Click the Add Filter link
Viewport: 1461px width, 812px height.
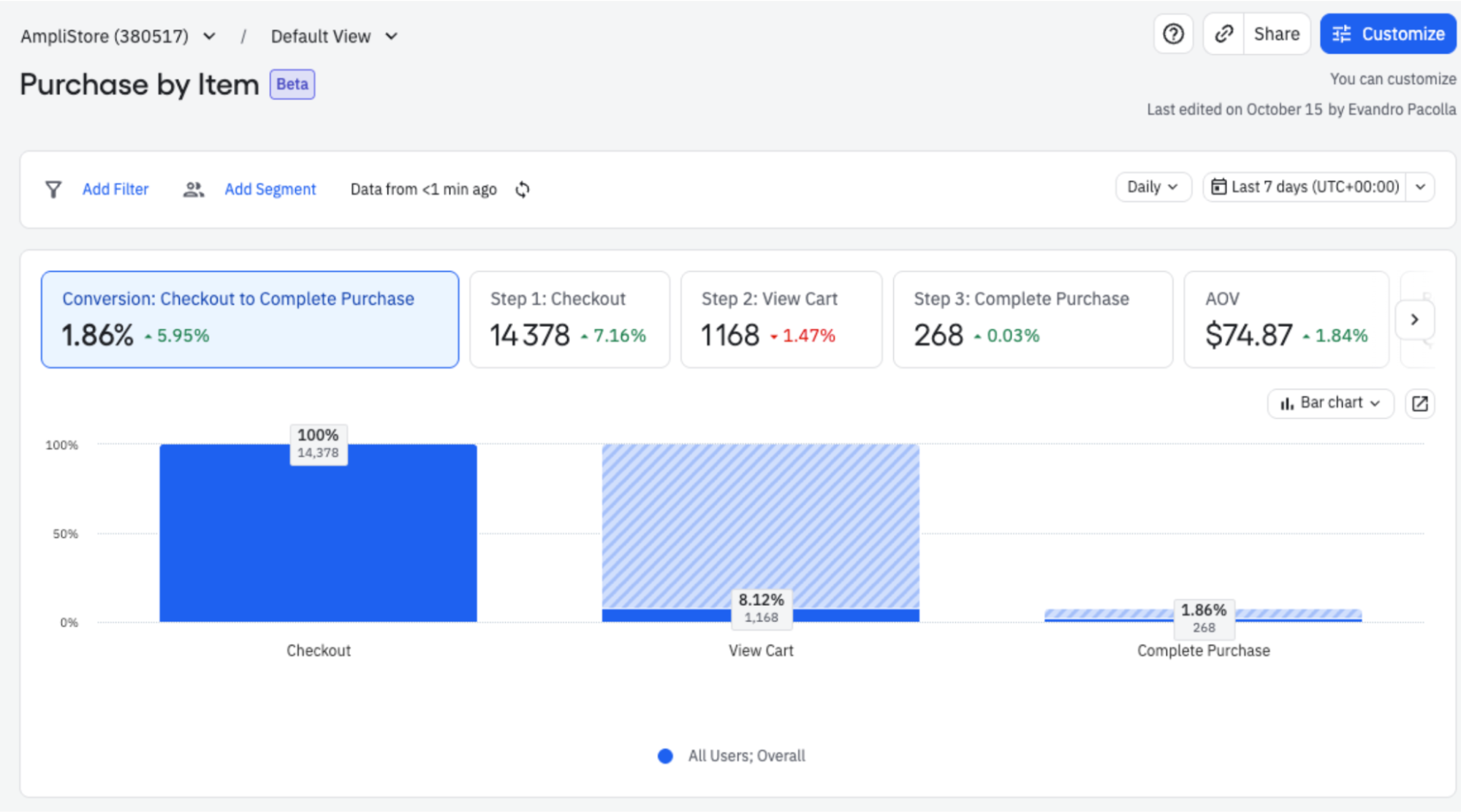click(115, 190)
